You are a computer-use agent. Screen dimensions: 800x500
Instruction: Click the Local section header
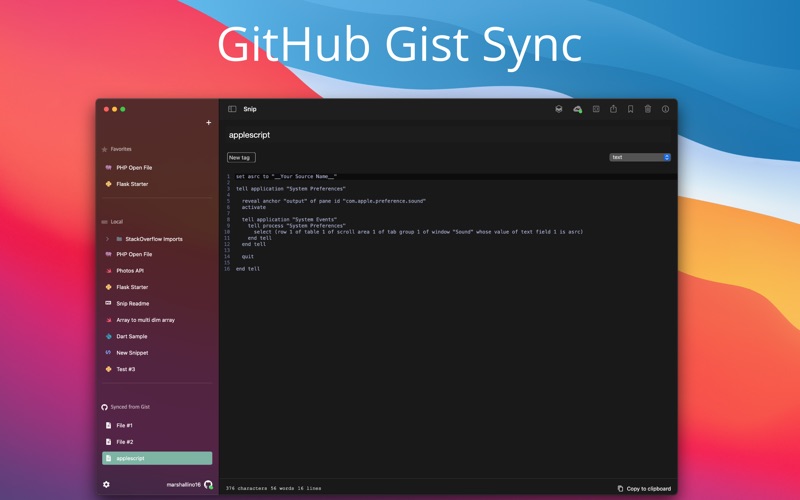(116, 221)
